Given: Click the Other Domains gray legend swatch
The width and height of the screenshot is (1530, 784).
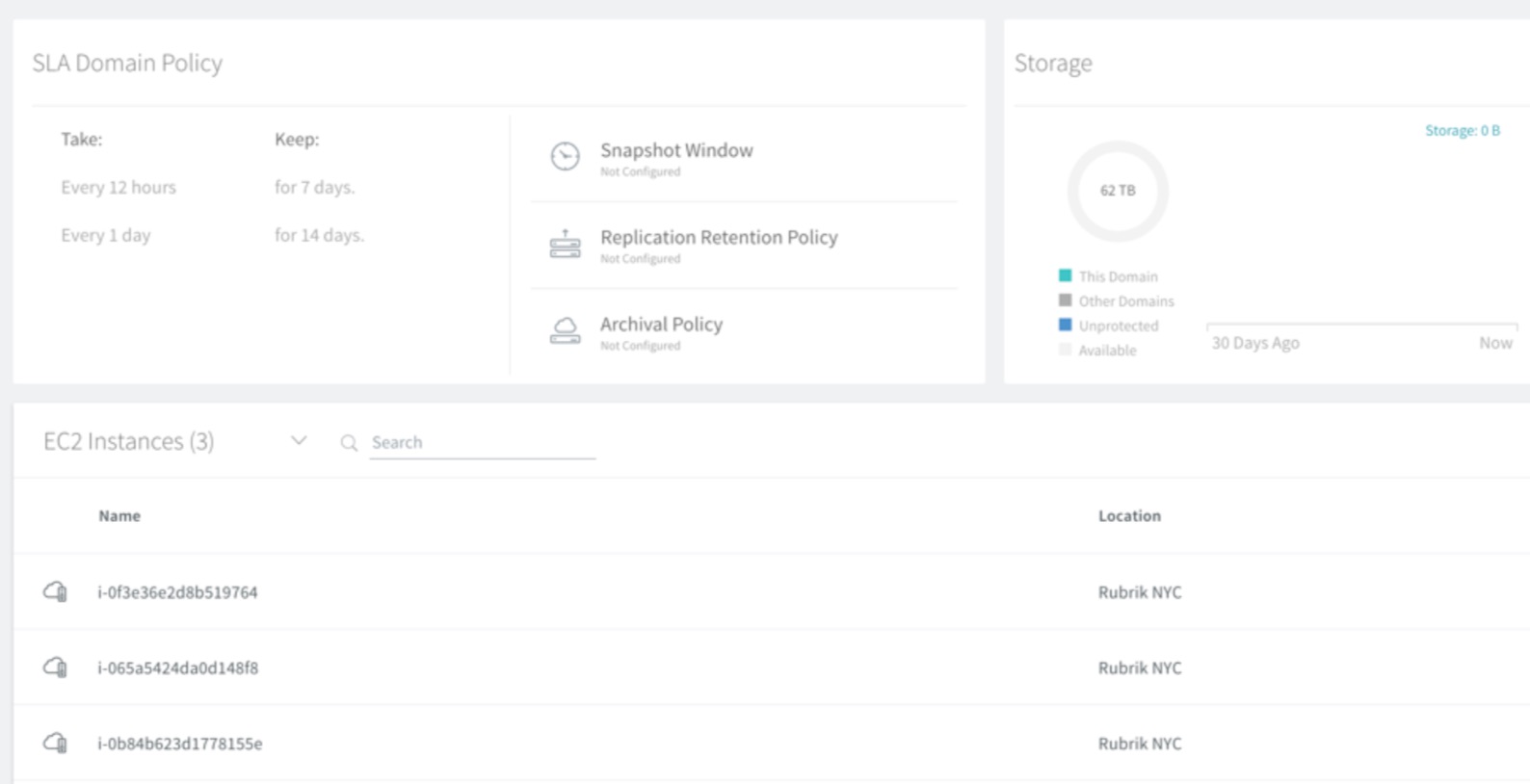Looking at the screenshot, I should click(x=1065, y=301).
